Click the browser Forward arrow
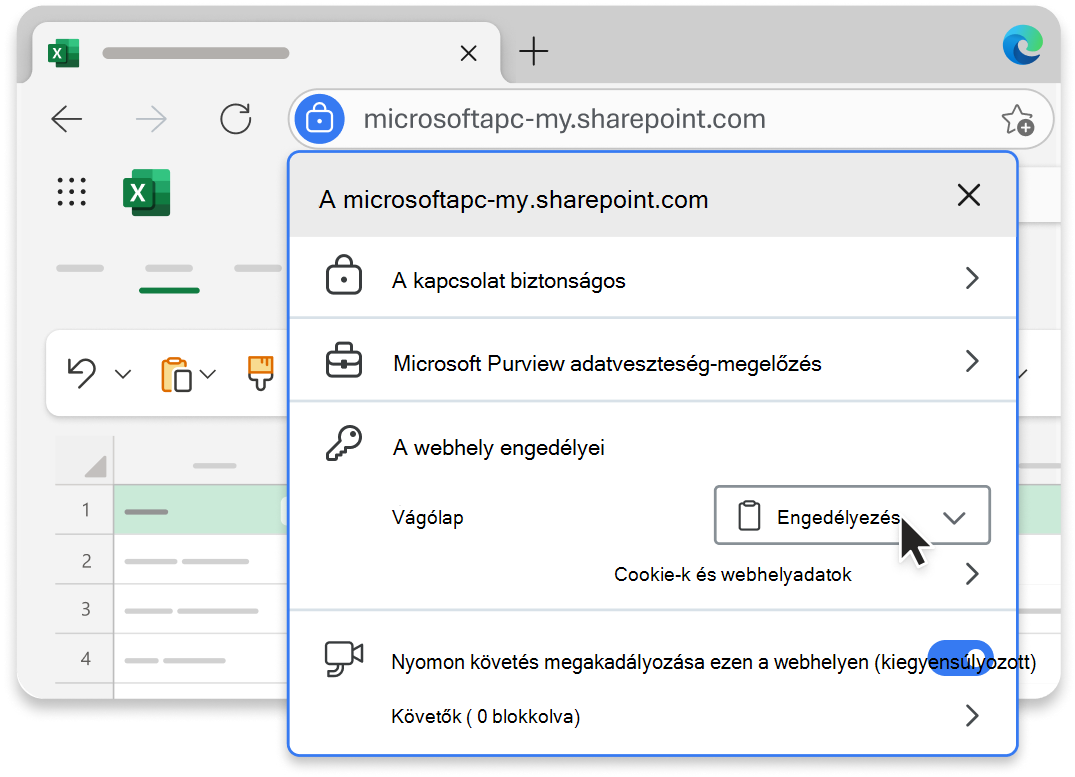The height and width of the screenshot is (777, 1075). [x=151, y=119]
